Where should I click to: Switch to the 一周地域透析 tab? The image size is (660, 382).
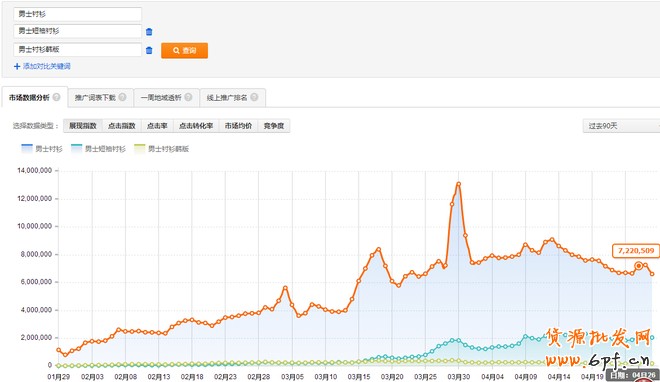[x=166, y=98]
